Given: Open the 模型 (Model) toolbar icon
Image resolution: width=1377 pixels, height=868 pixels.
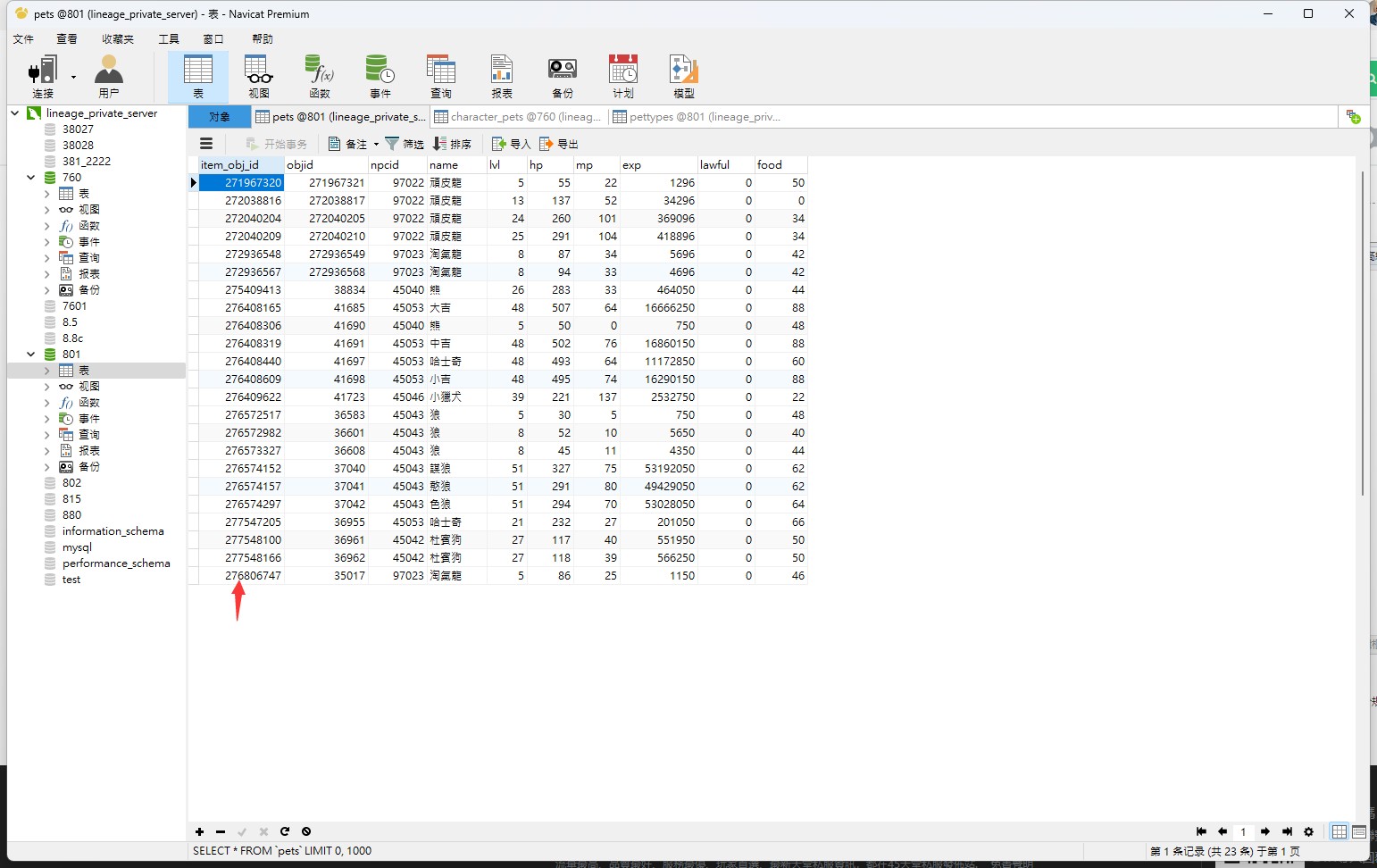Looking at the screenshot, I should click(684, 76).
